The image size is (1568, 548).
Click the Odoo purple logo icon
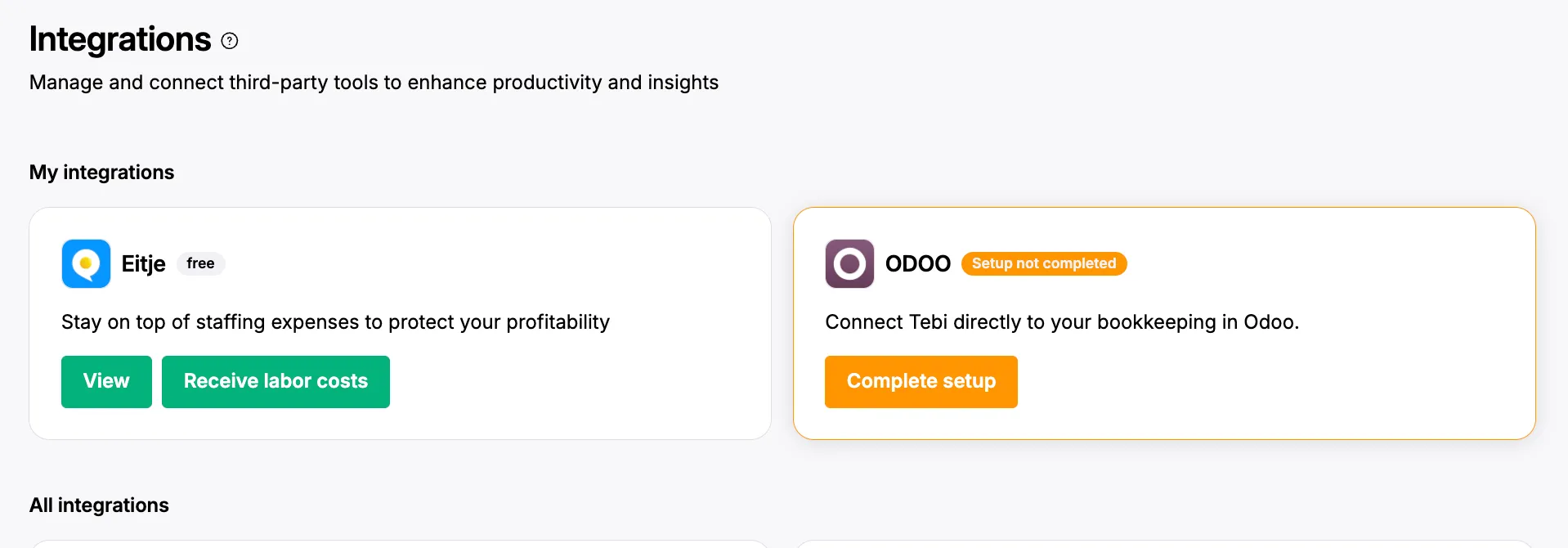point(849,263)
